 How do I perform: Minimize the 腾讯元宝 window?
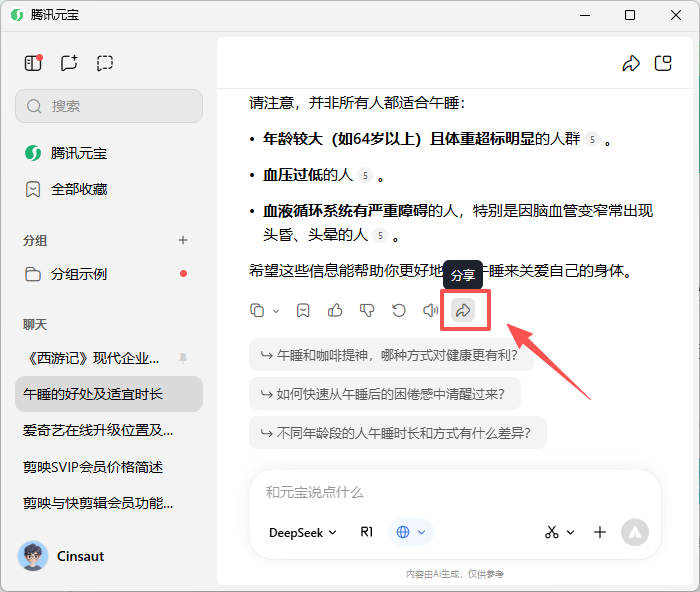pyautogui.click(x=585, y=15)
